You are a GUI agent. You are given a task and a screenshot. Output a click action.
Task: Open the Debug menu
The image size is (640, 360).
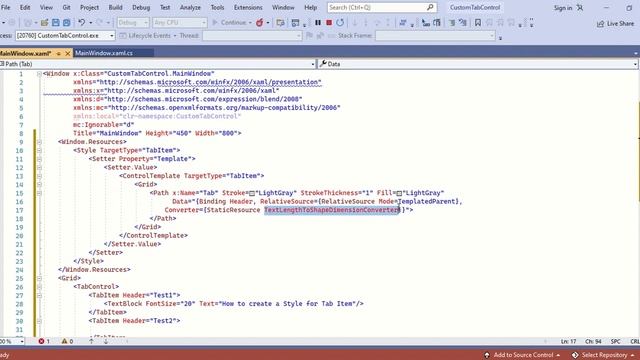[141, 7]
